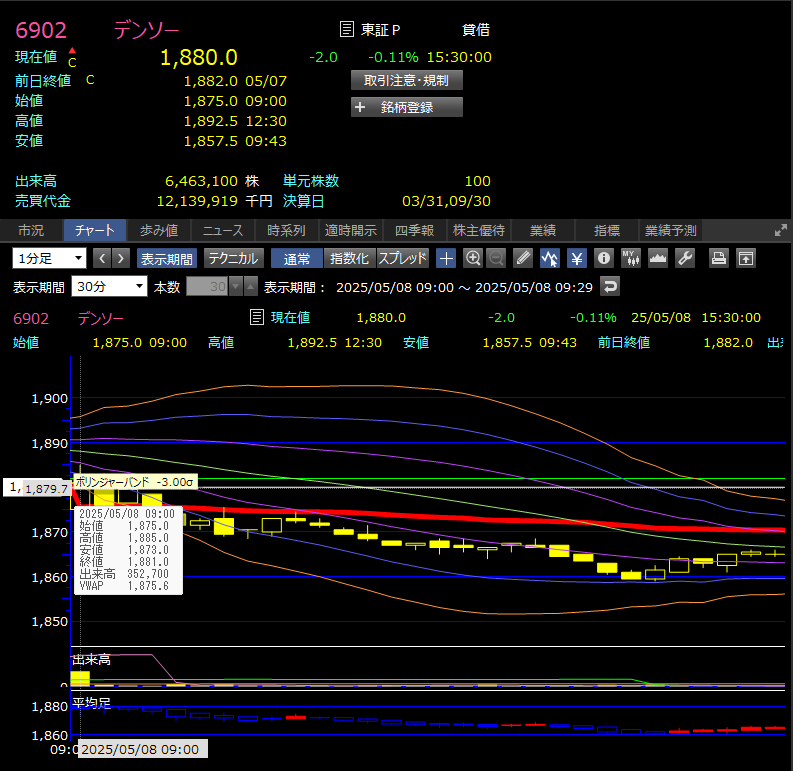Screen dimensions: 793x771
Task: Click the 1,900 price axis label
Action: [50, 399]
